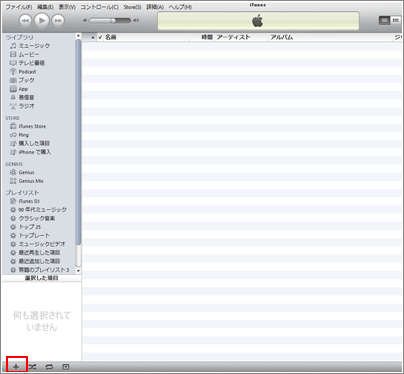
Task: Click the 名前 column header
Action: coord(147,37)
